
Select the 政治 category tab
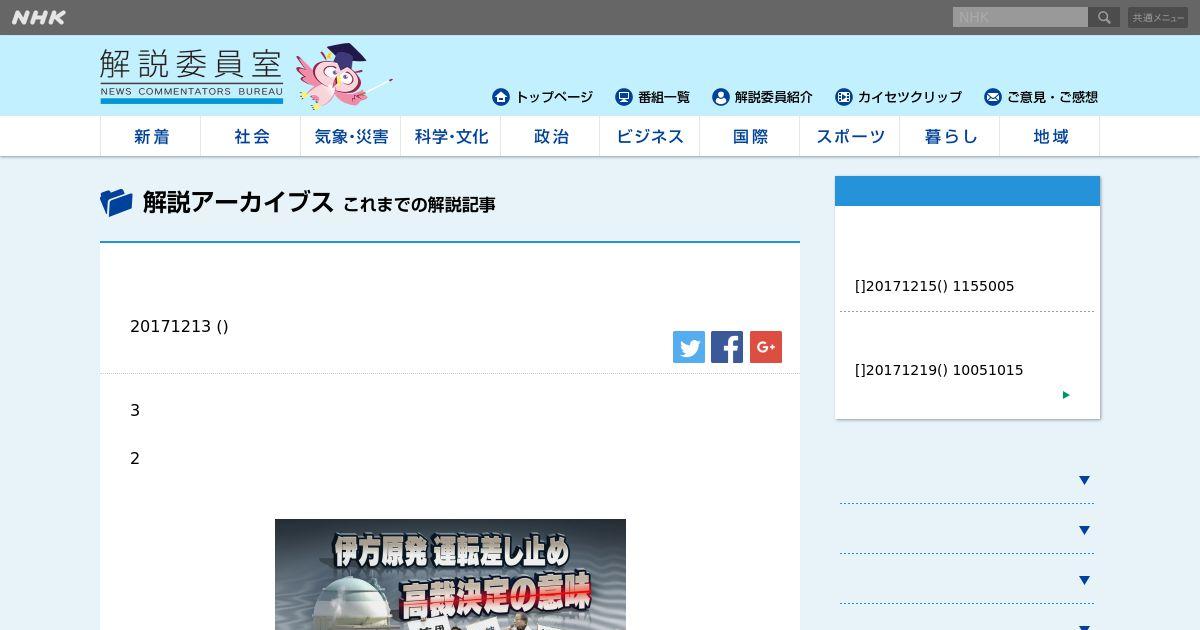pos(551,136)
